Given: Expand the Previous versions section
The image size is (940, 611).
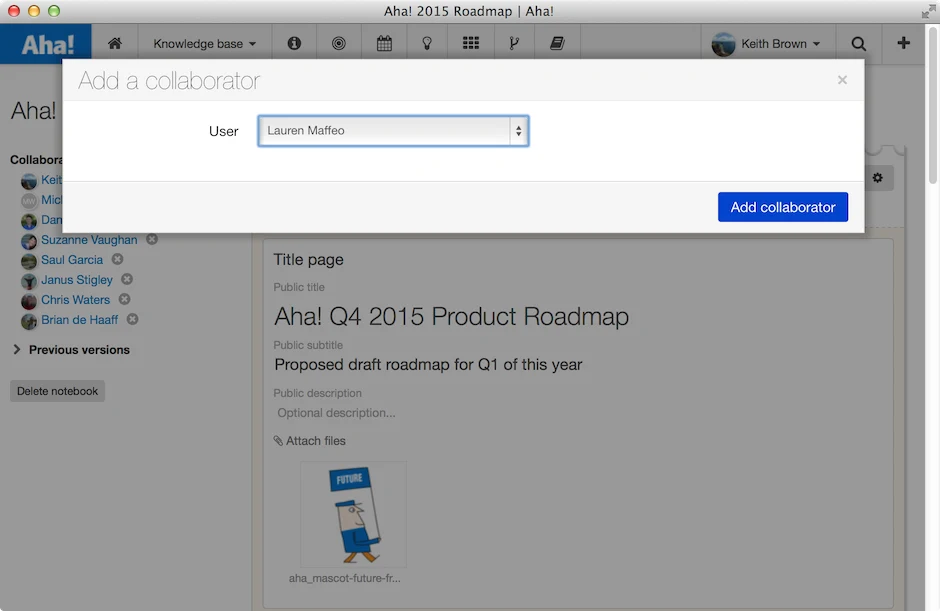Looking at the screenshot, I should click(71, 350).
